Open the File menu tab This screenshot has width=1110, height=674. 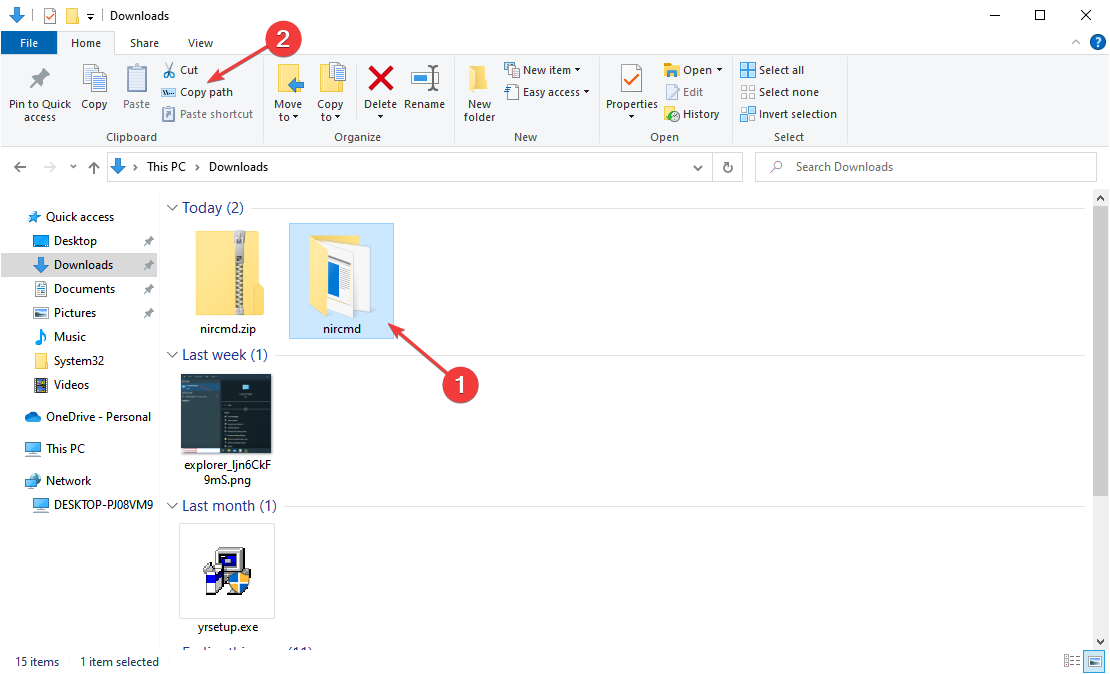pos(29,43)
